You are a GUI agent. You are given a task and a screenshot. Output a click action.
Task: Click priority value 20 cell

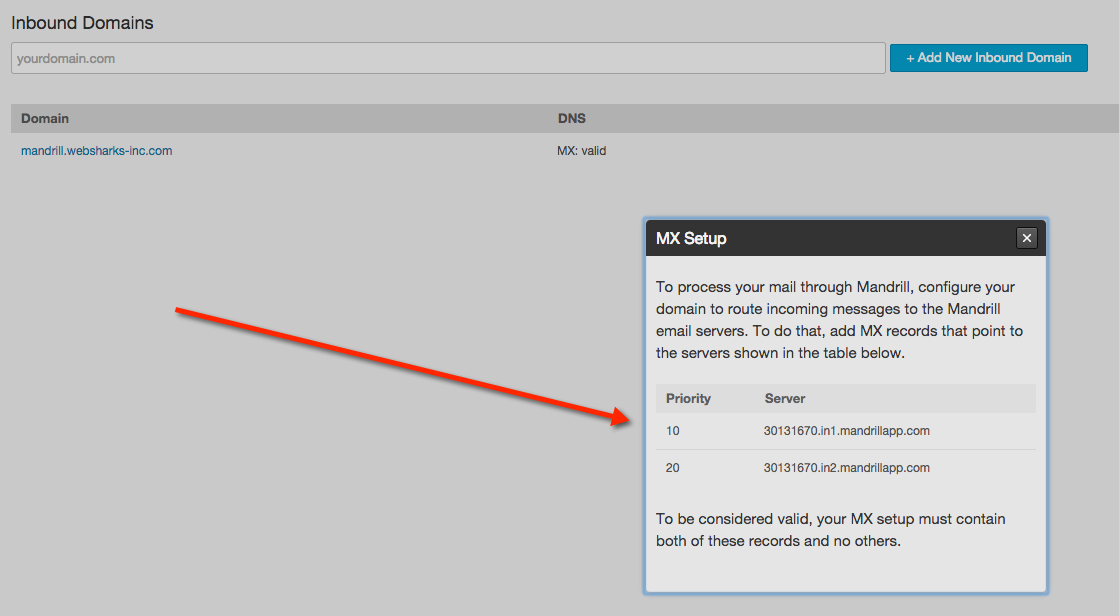pos(672,468)
